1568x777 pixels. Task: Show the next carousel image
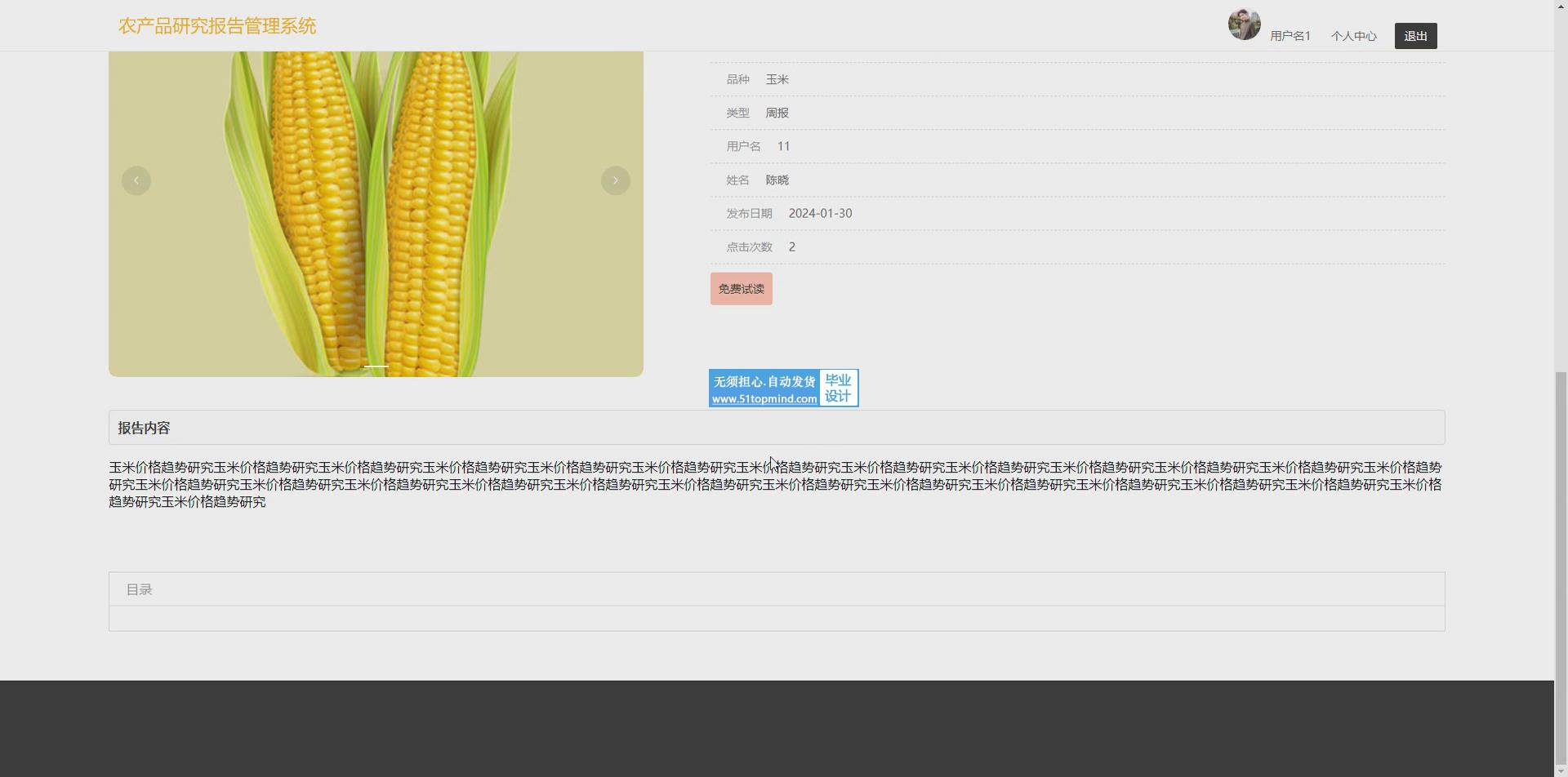pos(616,180)
